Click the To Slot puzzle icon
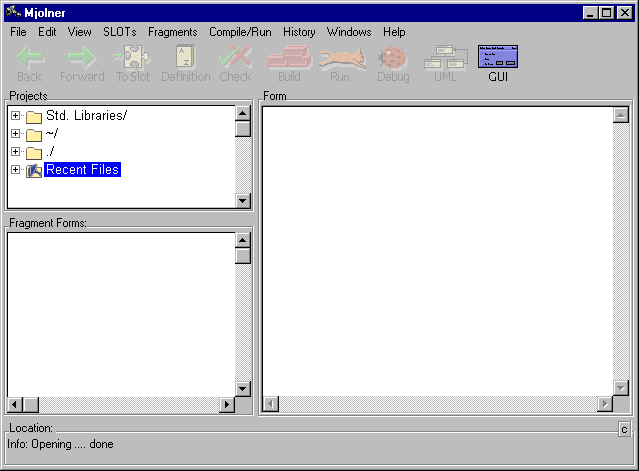 click(x=133, y=58)
